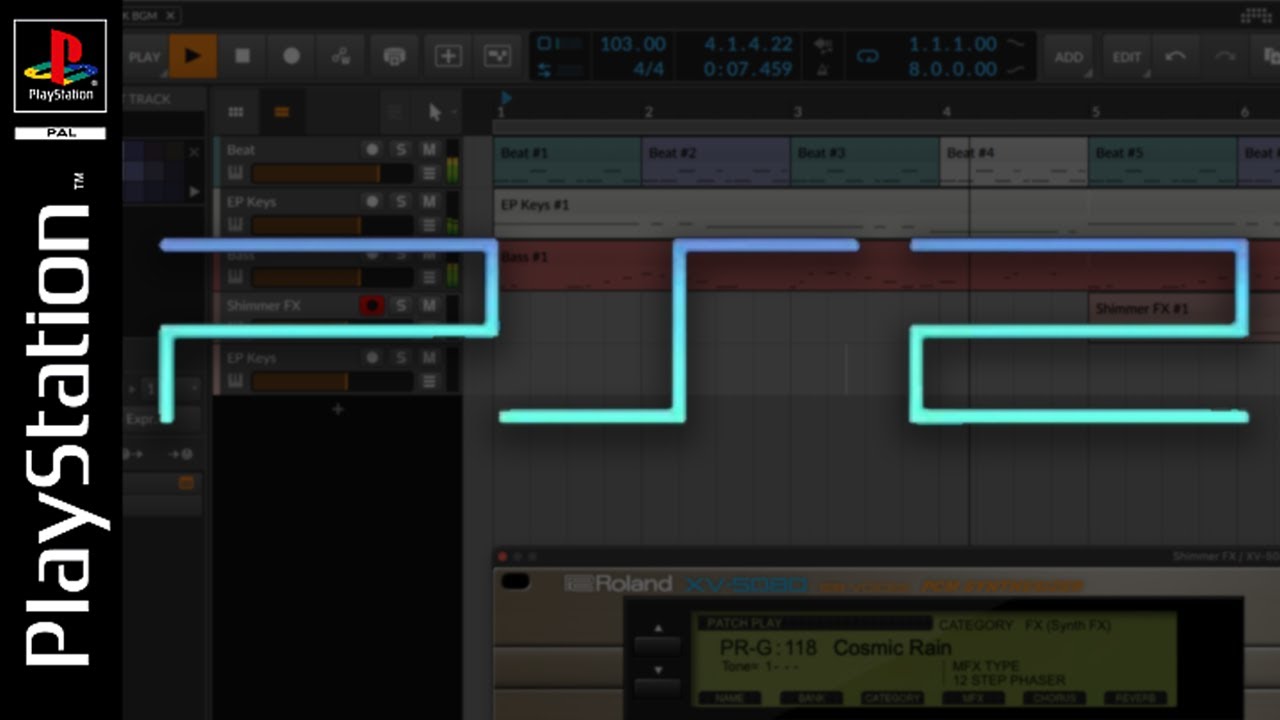Undo the last action
1280x720 pixels.
click(1175, 57)
